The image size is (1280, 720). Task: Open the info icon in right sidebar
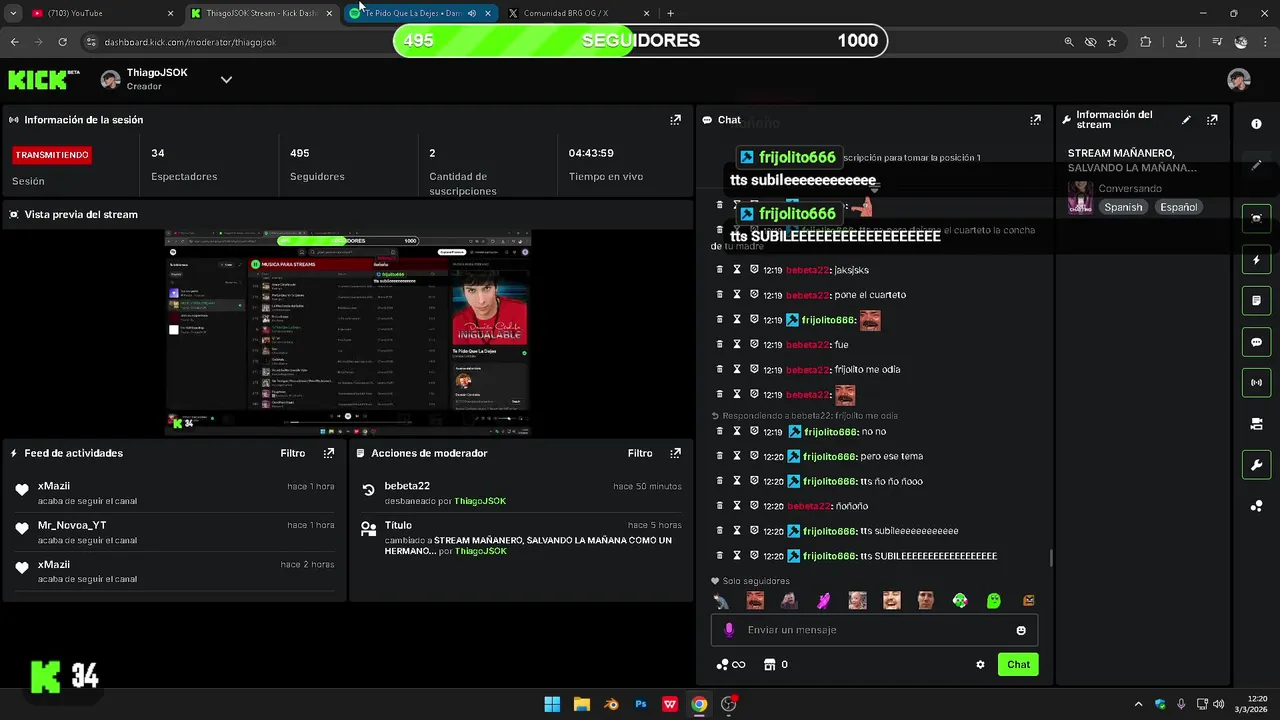pyautogui.click(x=1257, y=124)
